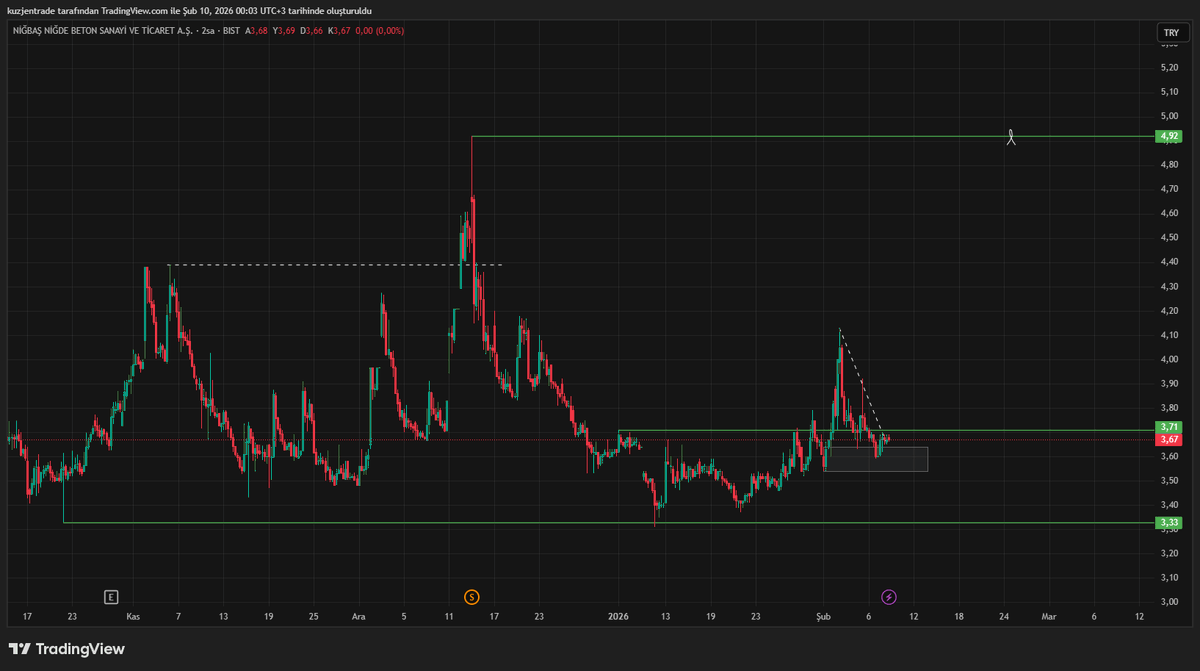Click the BIST exchange label
Viewport: 1200px width, 671px height.
(229, 30)
